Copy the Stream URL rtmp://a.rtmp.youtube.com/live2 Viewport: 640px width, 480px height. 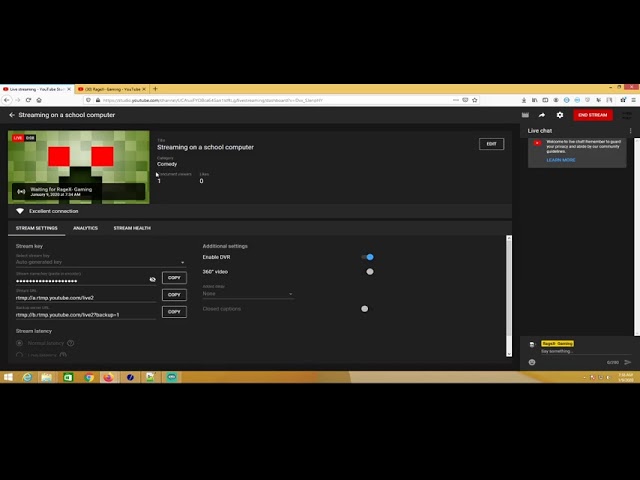[174, 295]
